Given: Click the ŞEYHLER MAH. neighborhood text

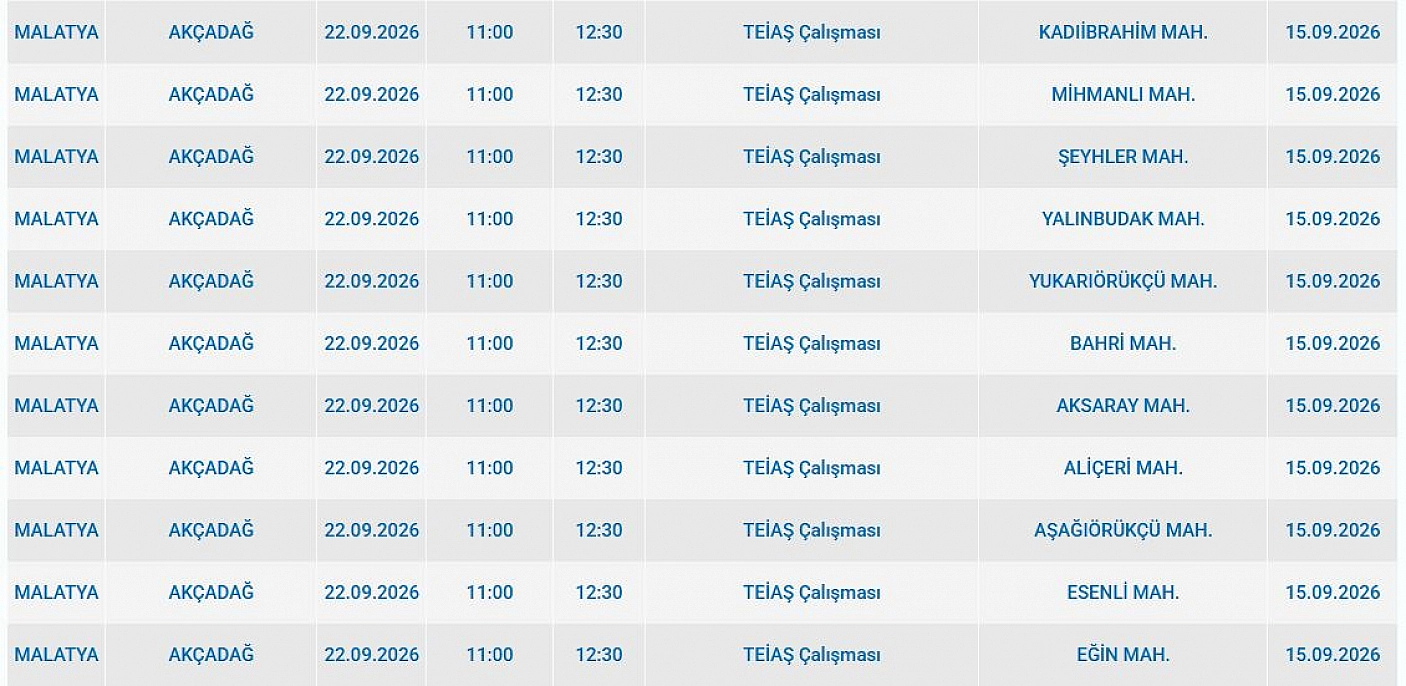Looking at the screenshot, I should [x=1123, y=156].
